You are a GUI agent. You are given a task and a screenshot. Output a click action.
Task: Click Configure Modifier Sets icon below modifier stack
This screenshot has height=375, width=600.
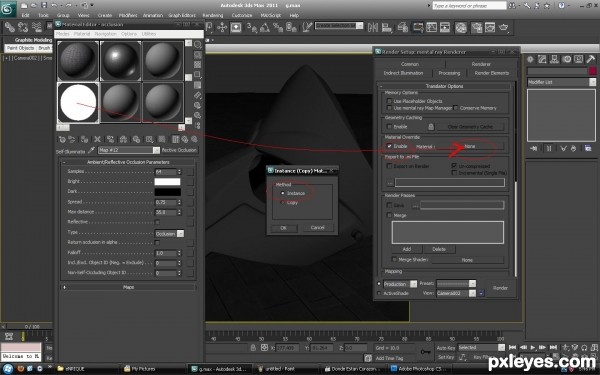588,148
